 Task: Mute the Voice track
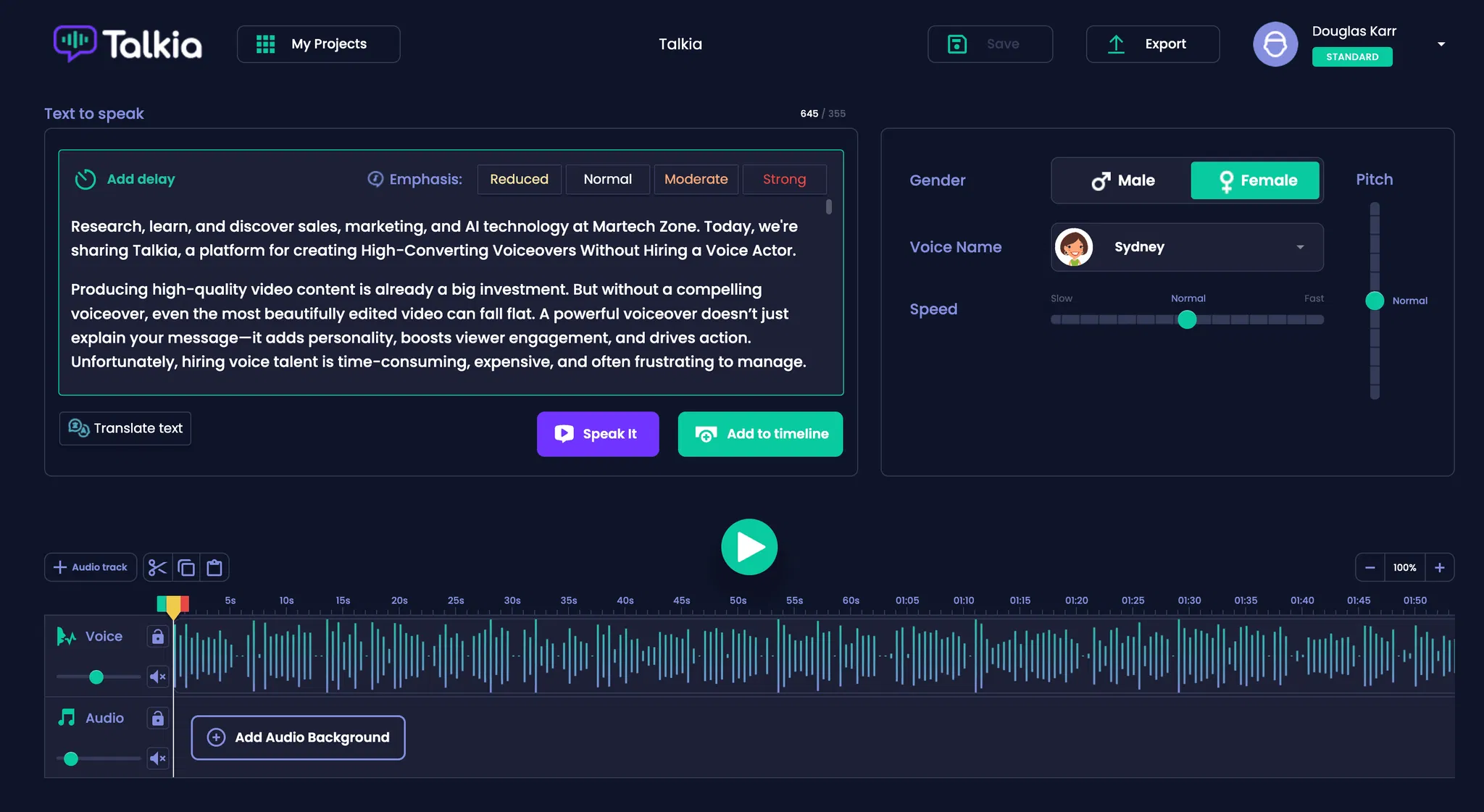click(x=157, y=677)
